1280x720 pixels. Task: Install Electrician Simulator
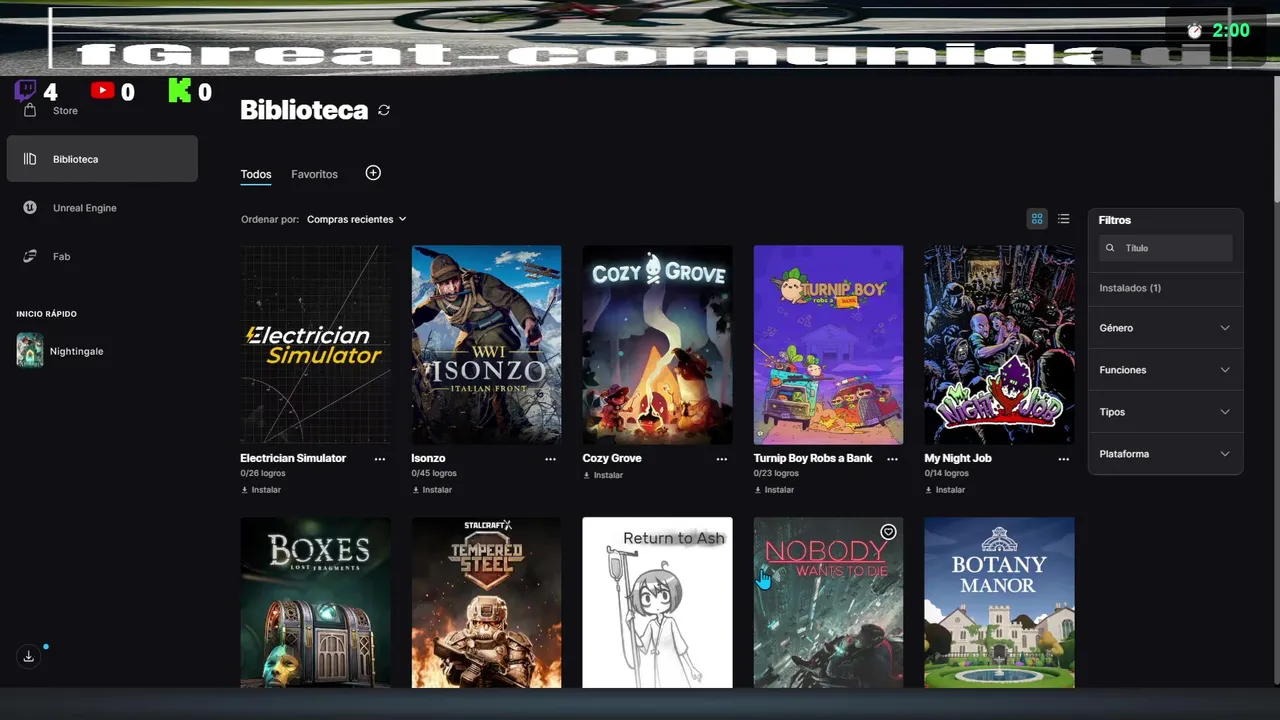click(x=261, y=490)
